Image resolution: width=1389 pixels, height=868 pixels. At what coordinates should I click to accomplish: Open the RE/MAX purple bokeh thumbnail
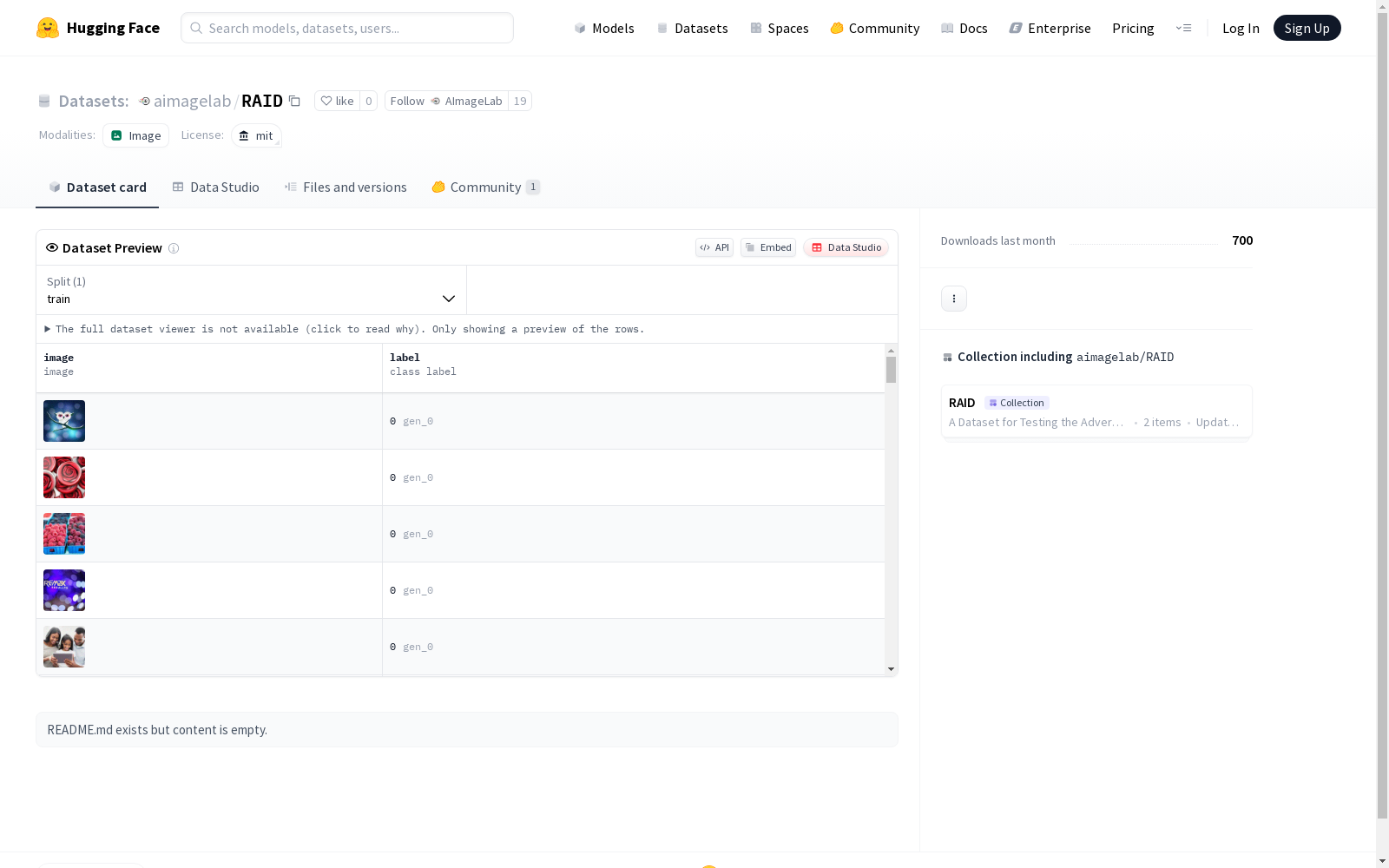click(x=64, y=590)
